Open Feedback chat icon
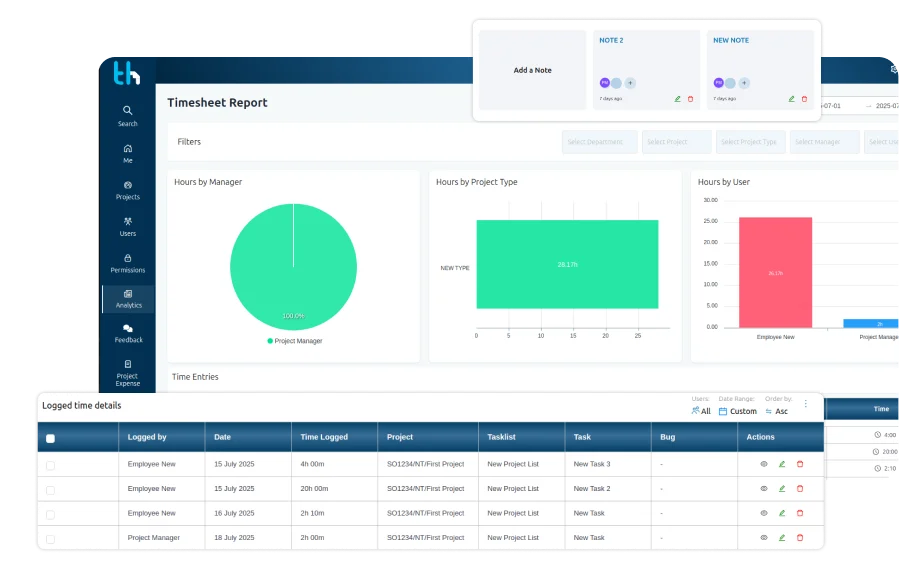The height and width of the screenshot is (565, 918). tap(128, 328)
